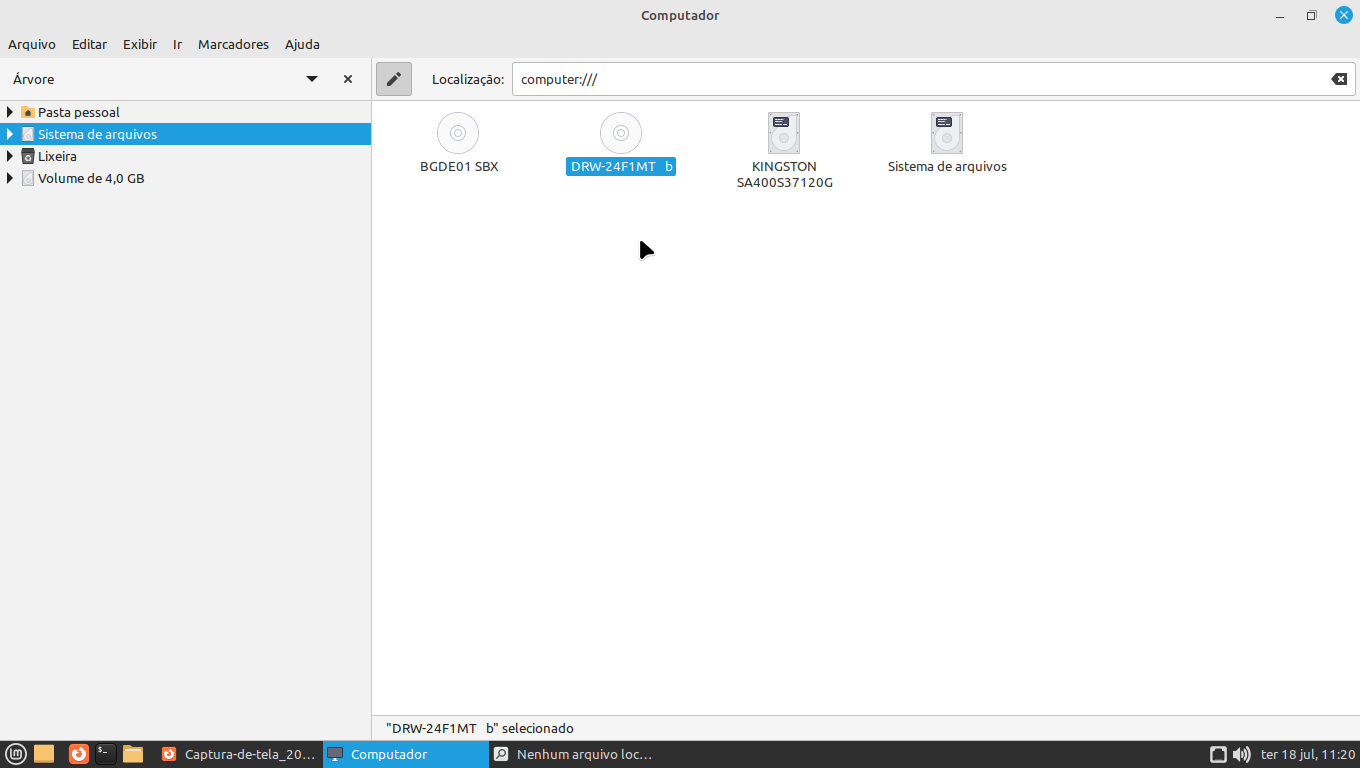Select Volume de 4,0 GB in the tree
The height and width of the screenshot is (768, 1360).
coord(91,178)
